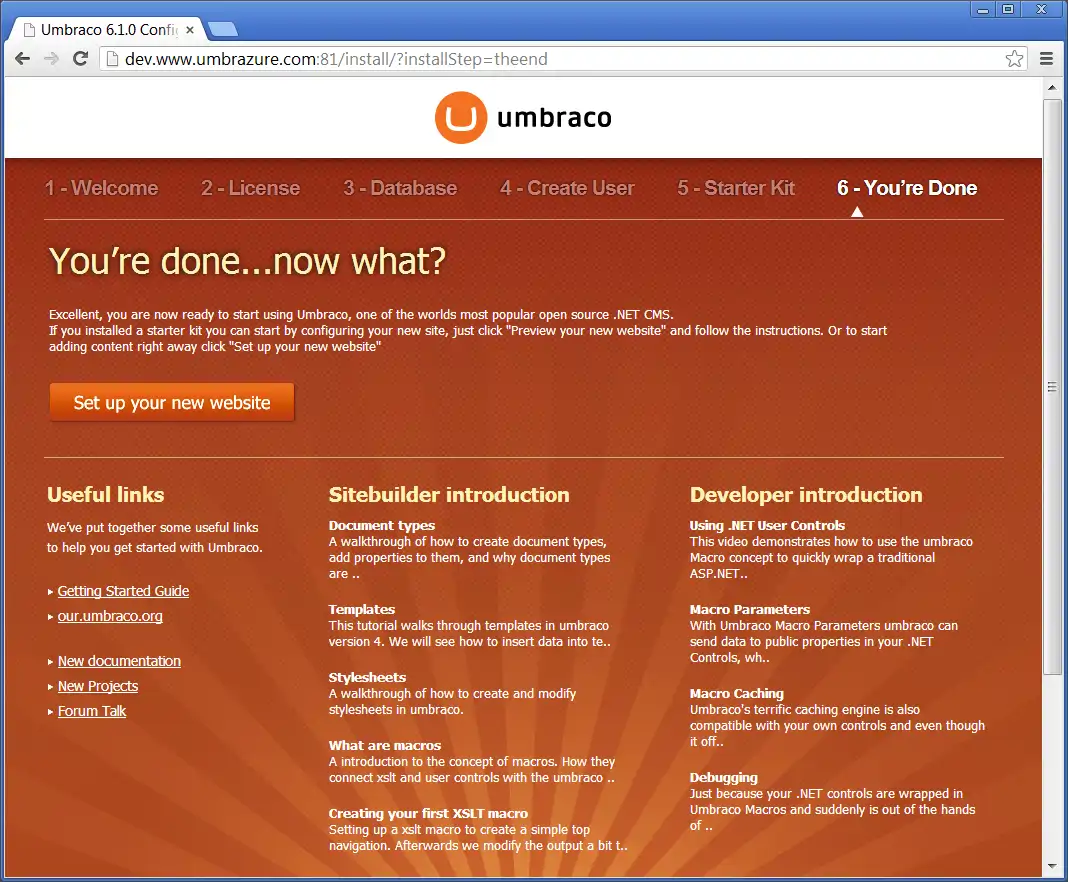Open a new browser tab
Viewport: 1068px width, 882px height.
pos(223,29)
